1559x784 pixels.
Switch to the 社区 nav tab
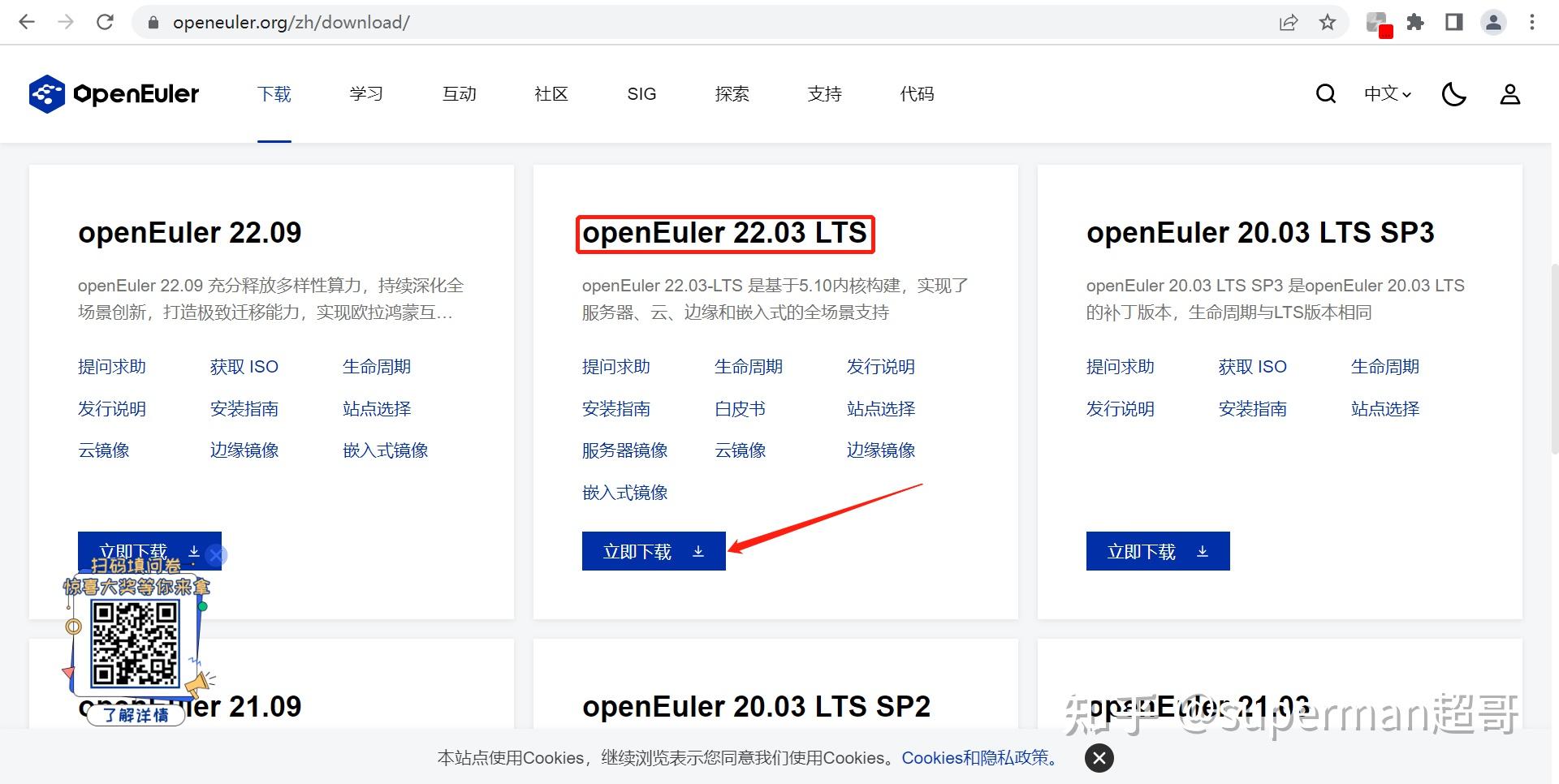click(551, 93)
